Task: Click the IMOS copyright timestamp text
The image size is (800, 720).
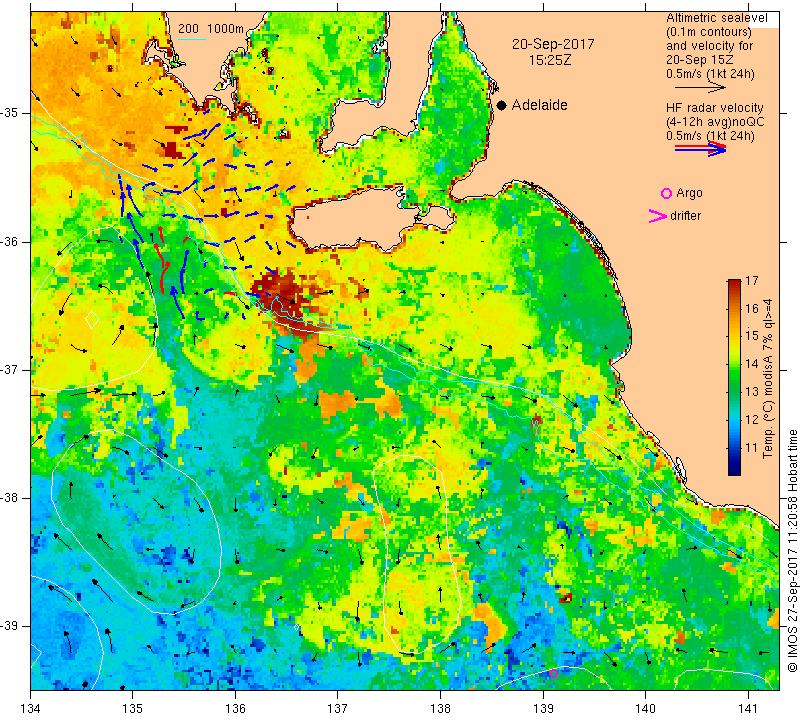Action: point(792,550)
